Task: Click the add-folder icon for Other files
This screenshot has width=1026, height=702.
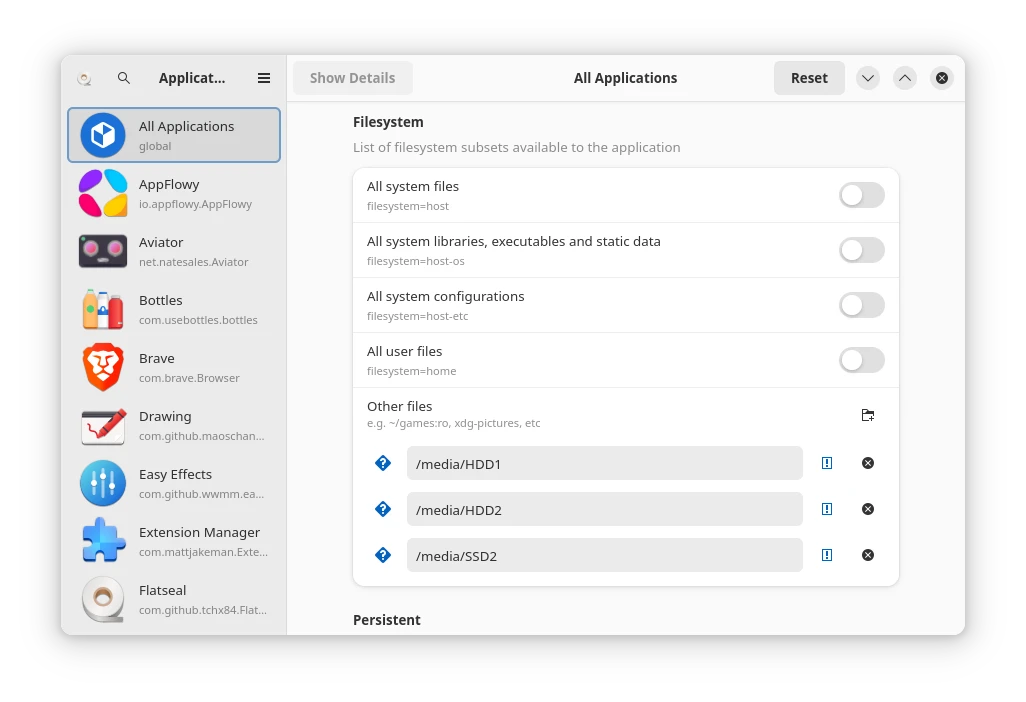Action: pyautogui.click(x=868, y=415)
